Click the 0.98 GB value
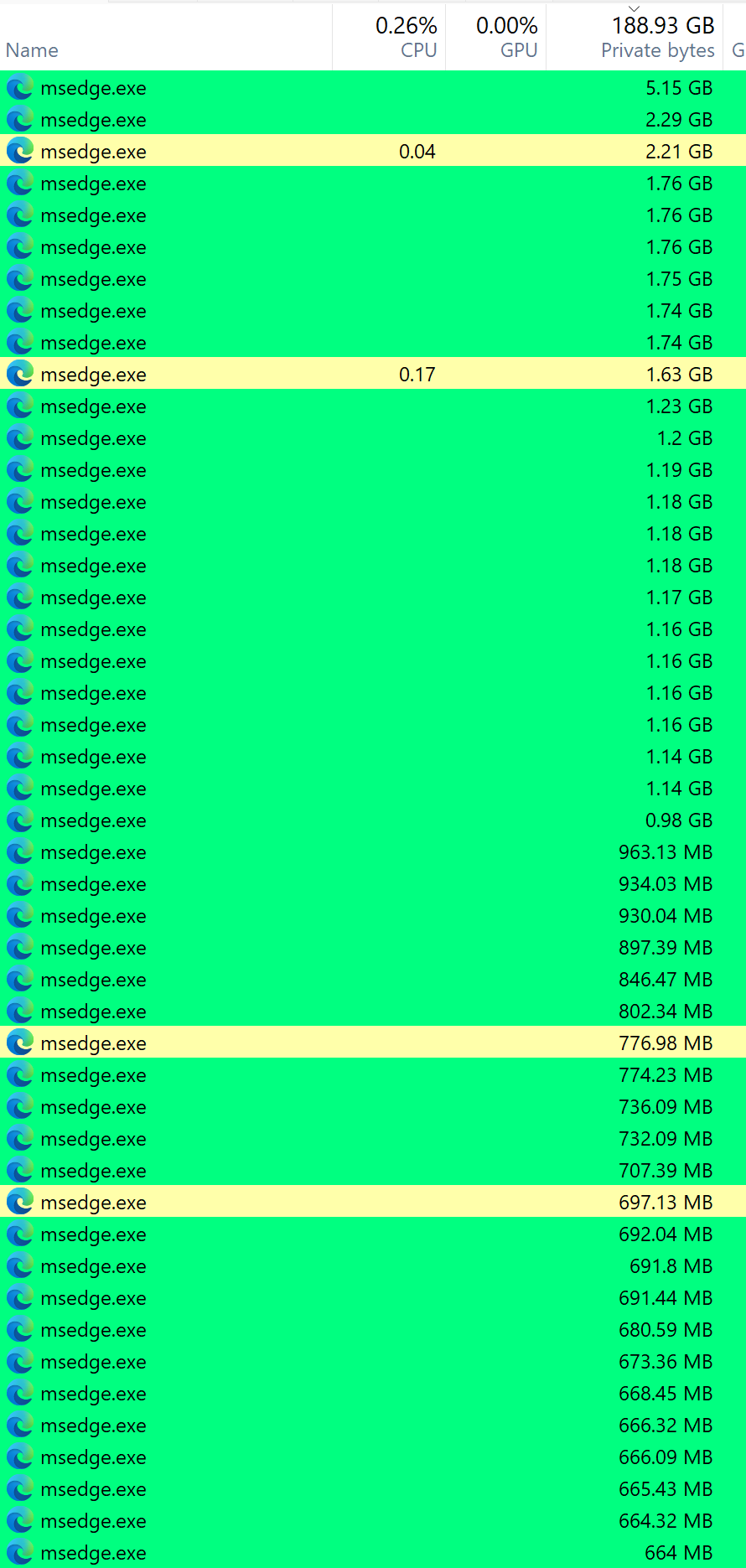This screenshot has height=1568, width=746. click(x=679, y=820)
